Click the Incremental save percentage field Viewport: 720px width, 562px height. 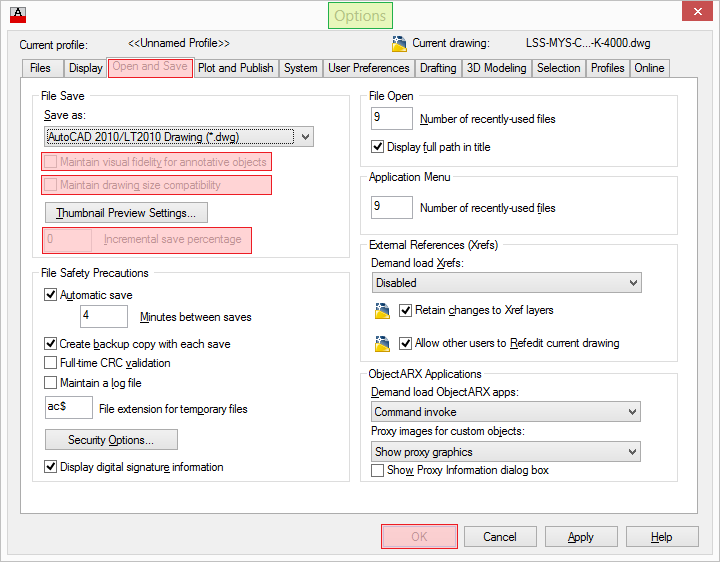pyautogui.click(x=68, y=240)
